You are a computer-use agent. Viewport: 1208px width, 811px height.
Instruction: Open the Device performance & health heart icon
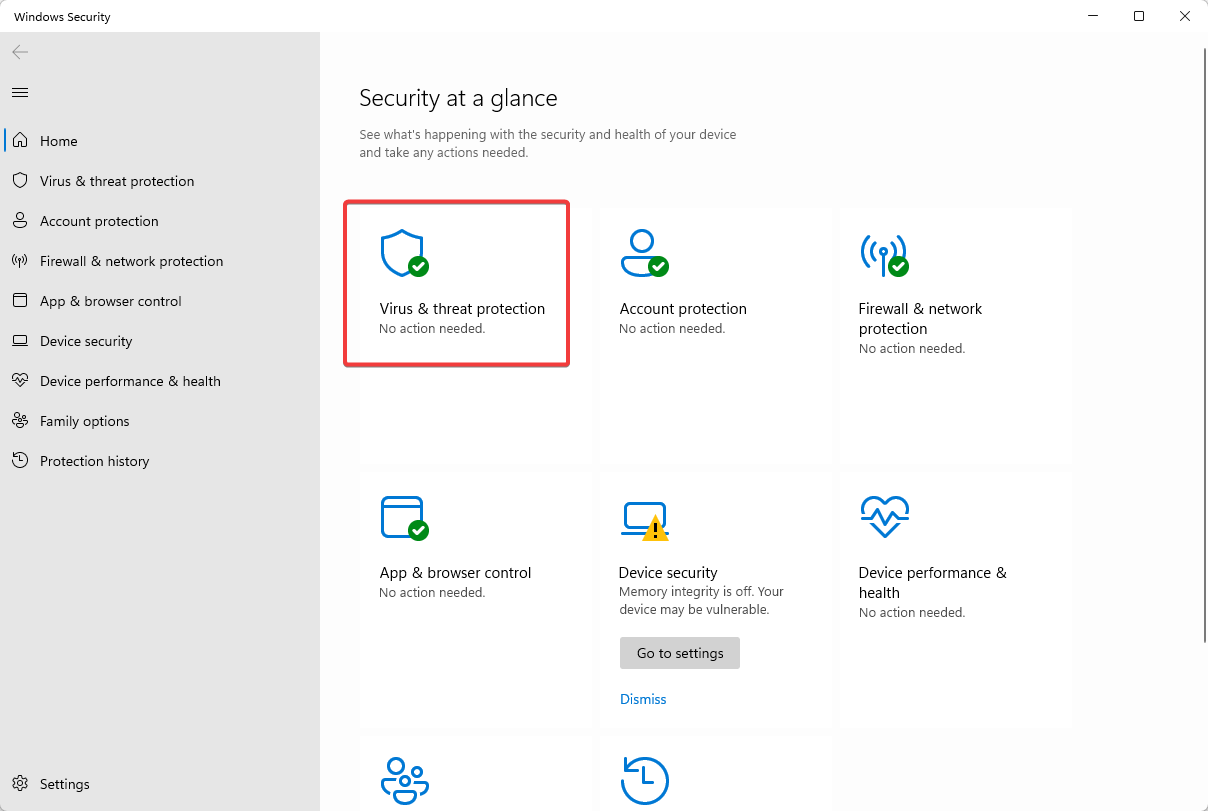click(884, 517)
